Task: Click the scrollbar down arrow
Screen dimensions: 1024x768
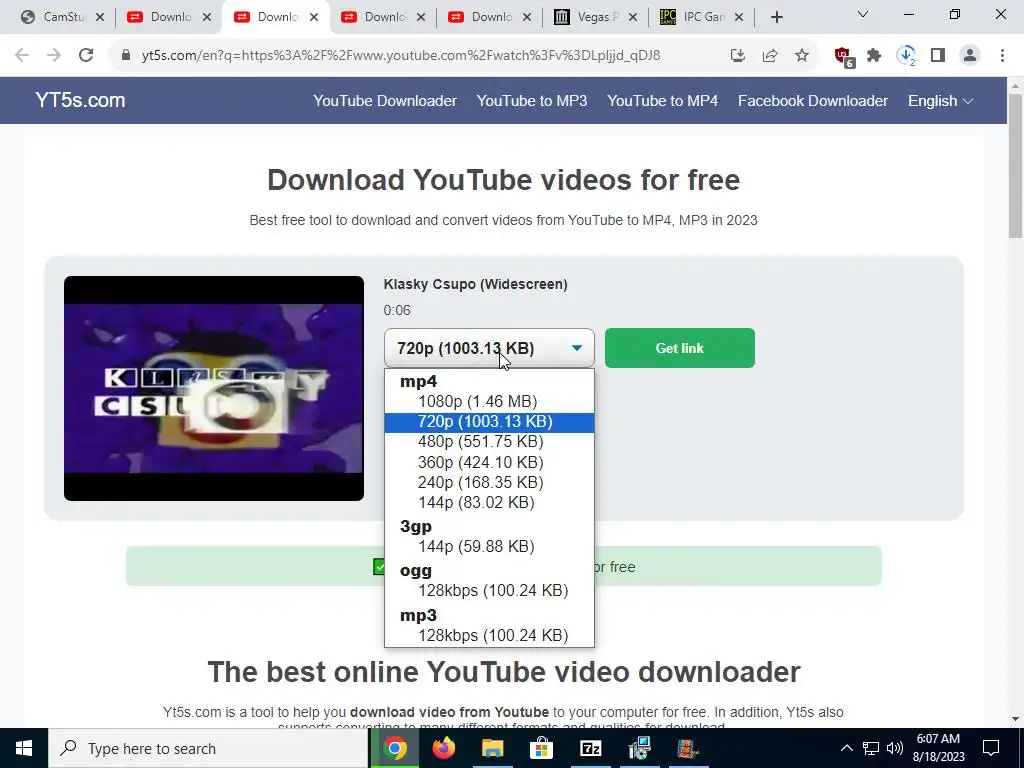Action: [x=1016, y=719]
